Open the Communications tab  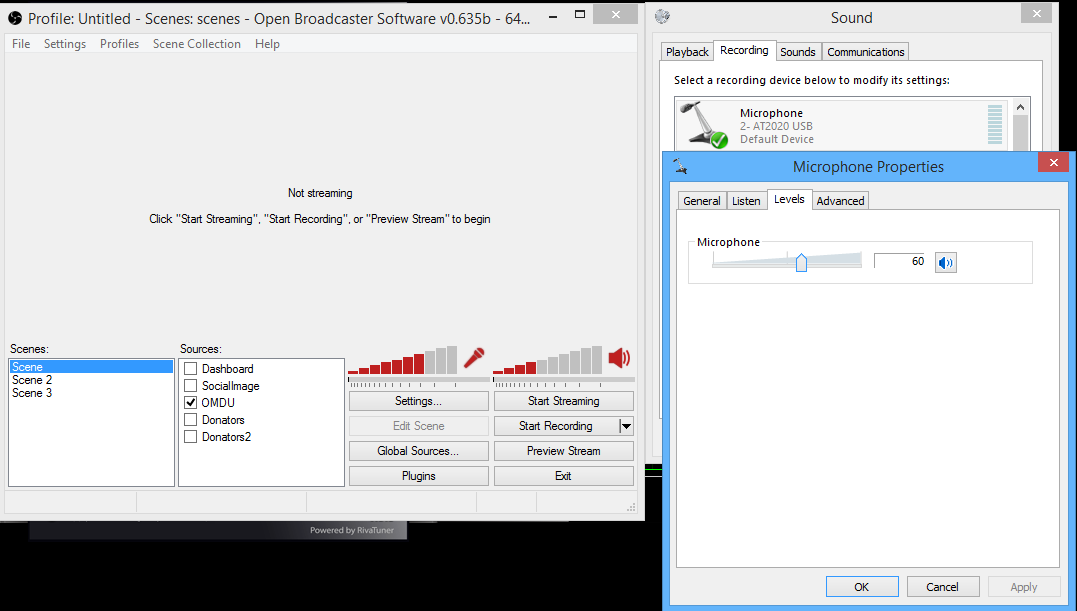(x=865, y=52)
